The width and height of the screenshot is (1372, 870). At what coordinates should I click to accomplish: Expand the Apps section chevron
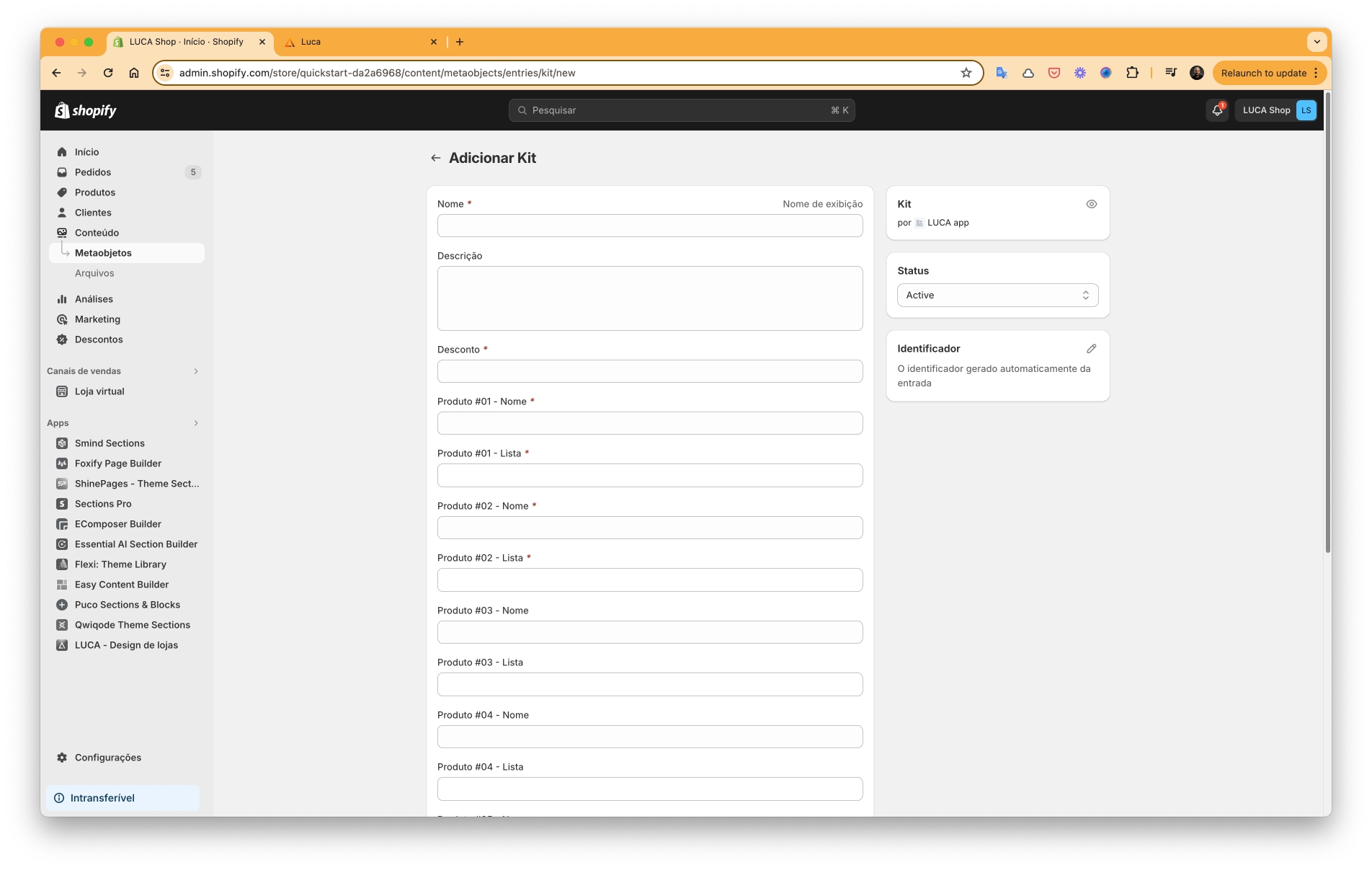point(195,423)
